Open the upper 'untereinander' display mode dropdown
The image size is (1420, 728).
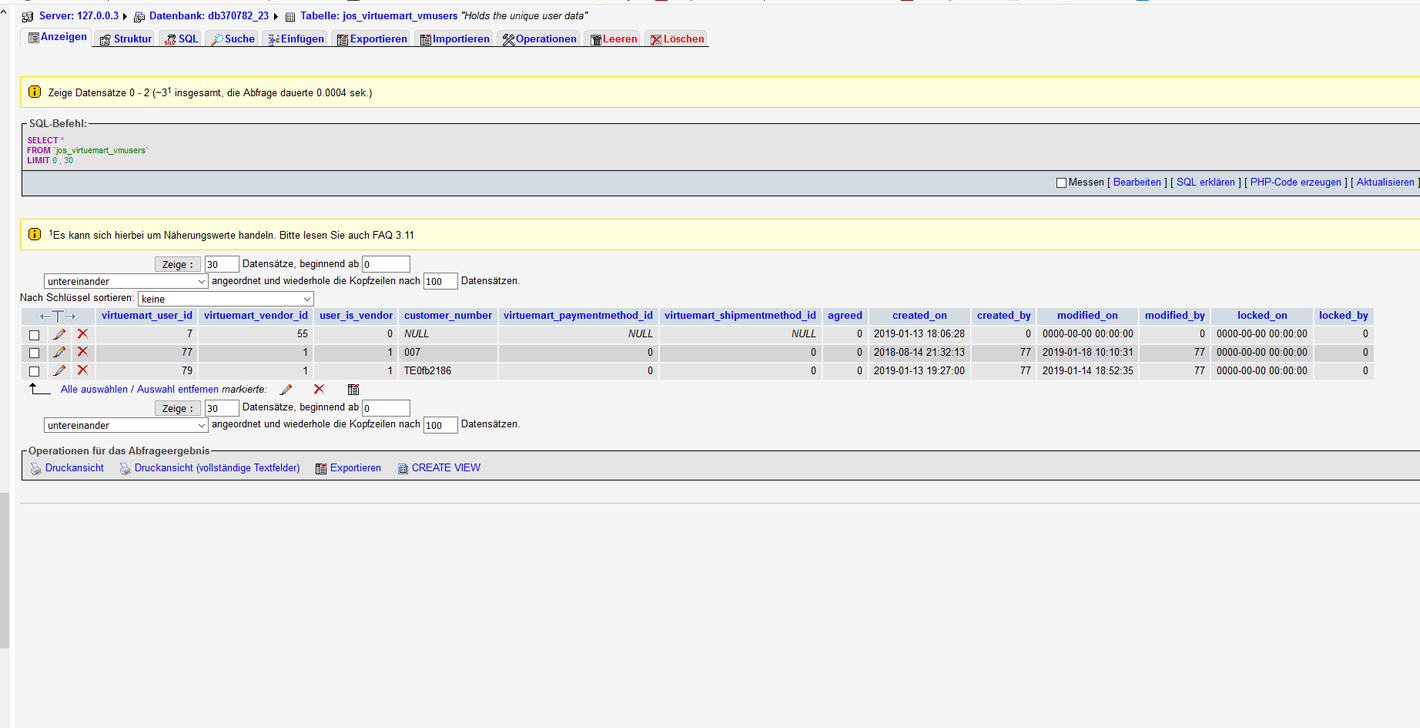tap(126, 282)
